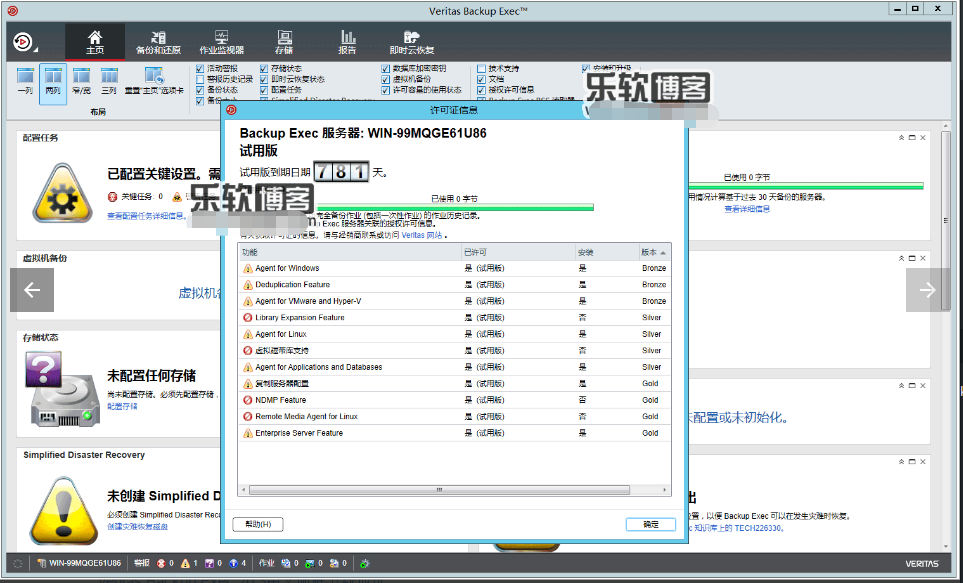Click the 重置"主页"选项卡 reset icon
This screenshot has height=583, width=963.
click(x=154, y=76)
